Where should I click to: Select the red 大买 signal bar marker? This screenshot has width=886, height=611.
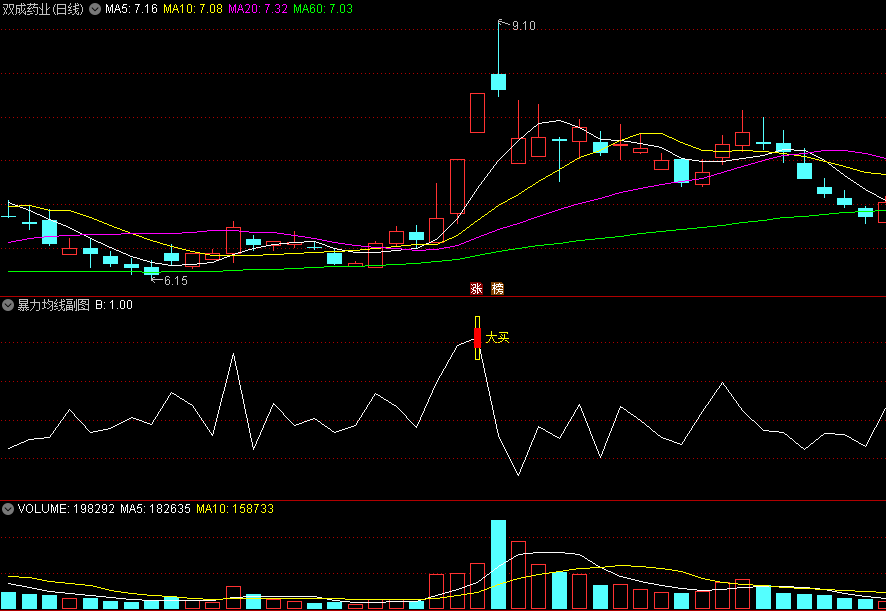477,338
